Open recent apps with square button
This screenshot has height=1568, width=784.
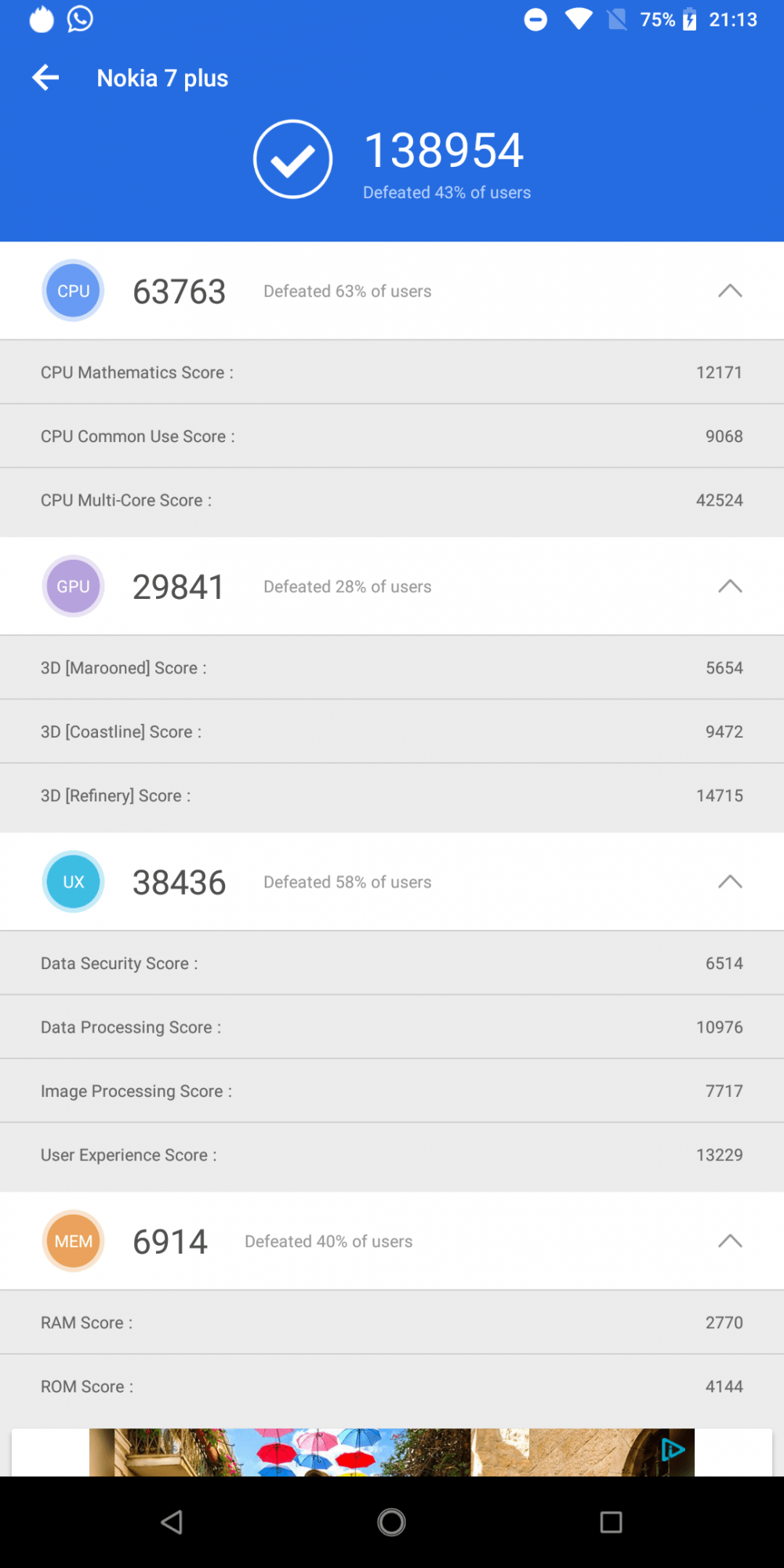(x=611, y=1523)
